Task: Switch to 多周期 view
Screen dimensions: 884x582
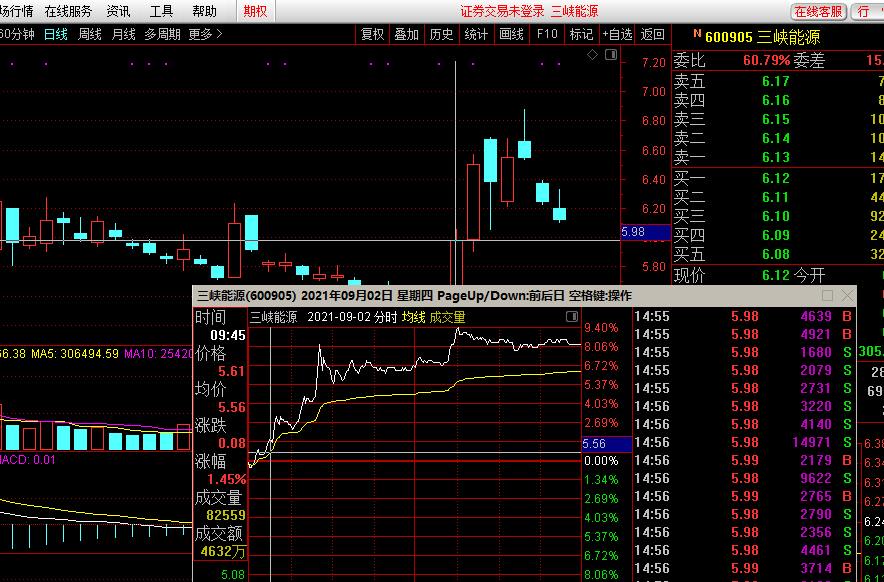Action: pos(162,34)
